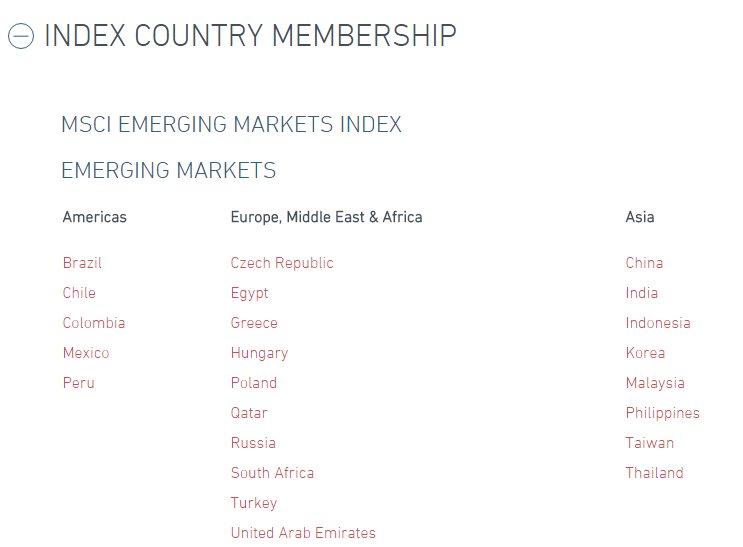Select Taiwan from the Asia list

(650, 443)
